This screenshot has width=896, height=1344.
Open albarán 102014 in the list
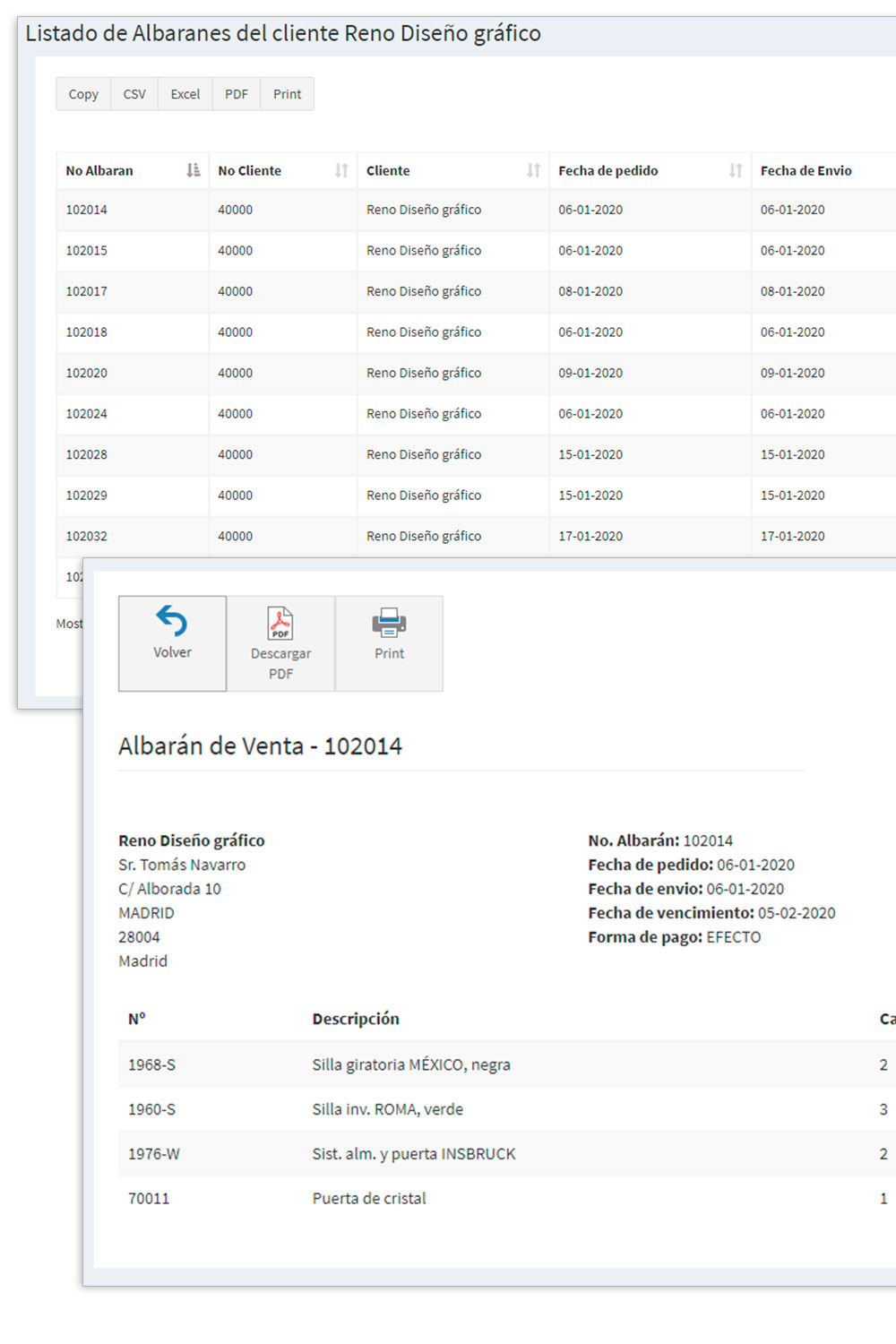[x=86, y=210]
